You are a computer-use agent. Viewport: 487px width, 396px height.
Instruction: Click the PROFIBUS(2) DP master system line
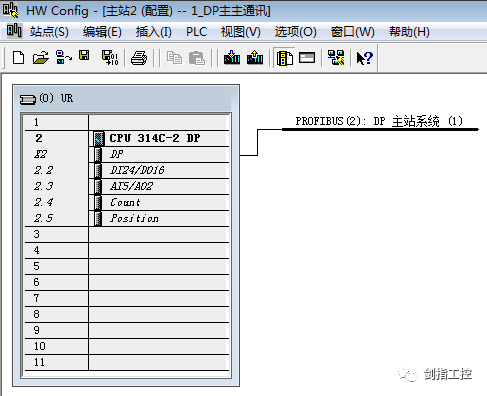pos(380,129)
